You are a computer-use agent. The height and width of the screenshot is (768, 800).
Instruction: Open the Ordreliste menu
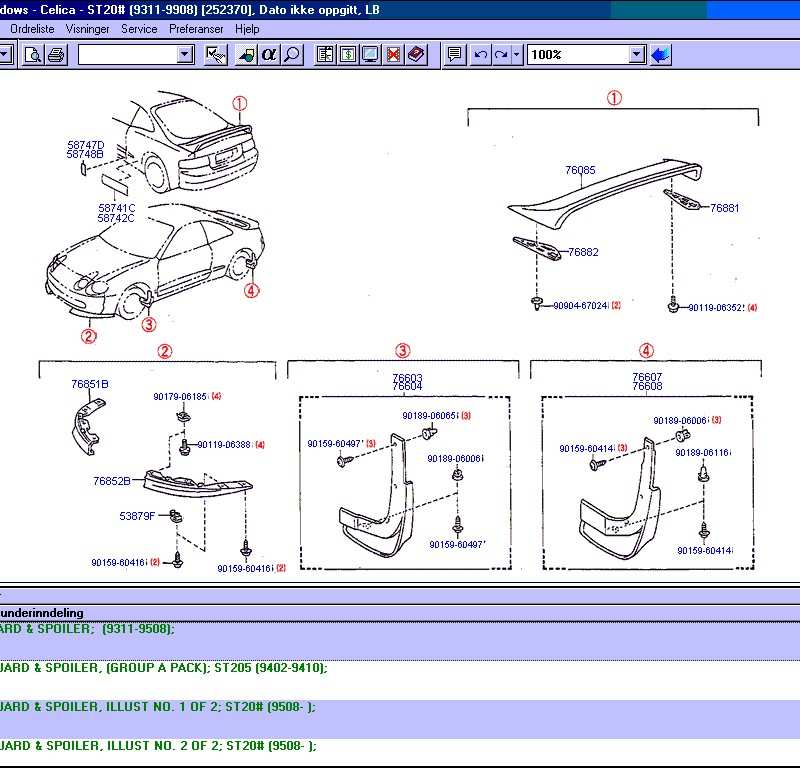click(x=32, y=29)
